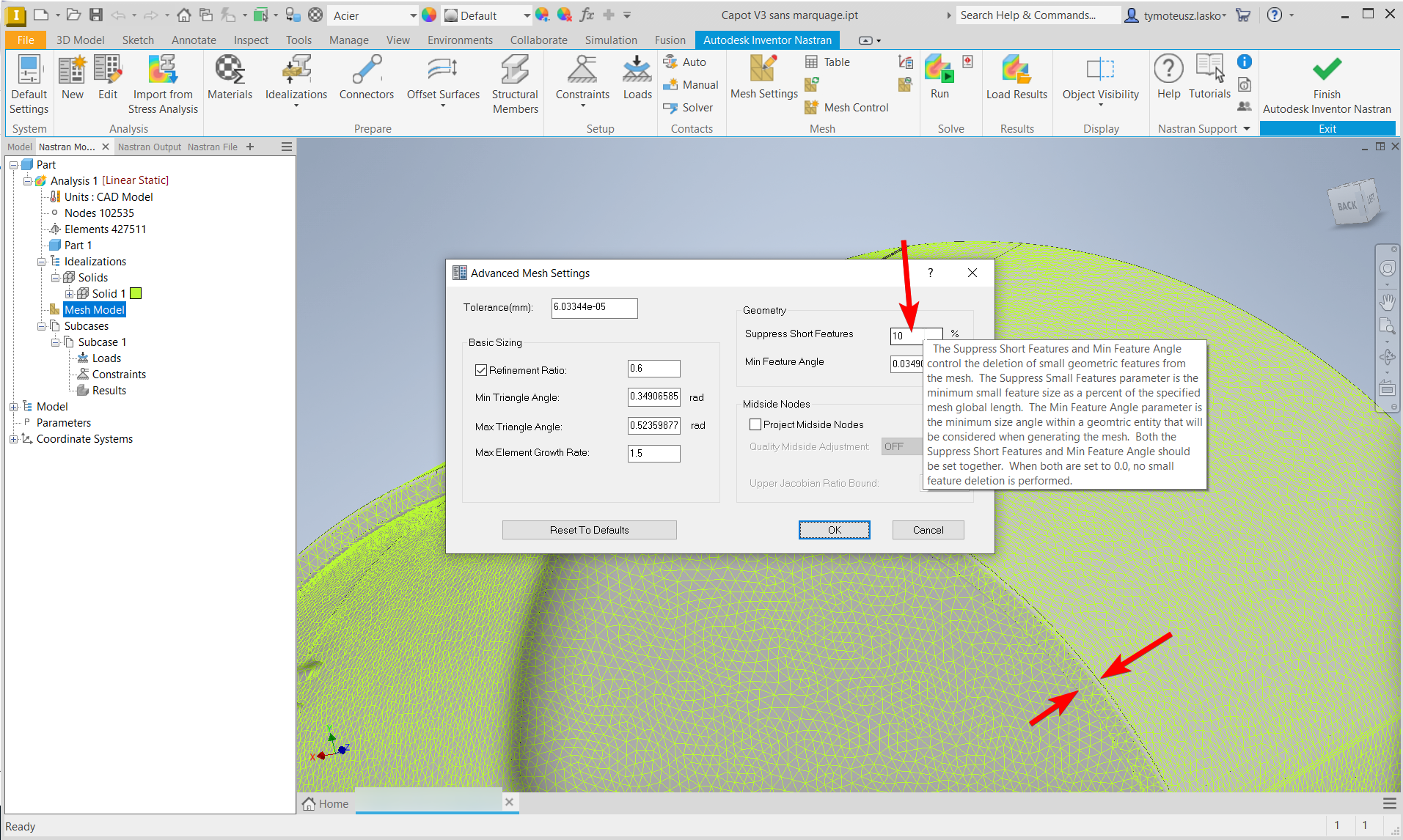
Task: Select Manual contacts
Action: [691, 85]
